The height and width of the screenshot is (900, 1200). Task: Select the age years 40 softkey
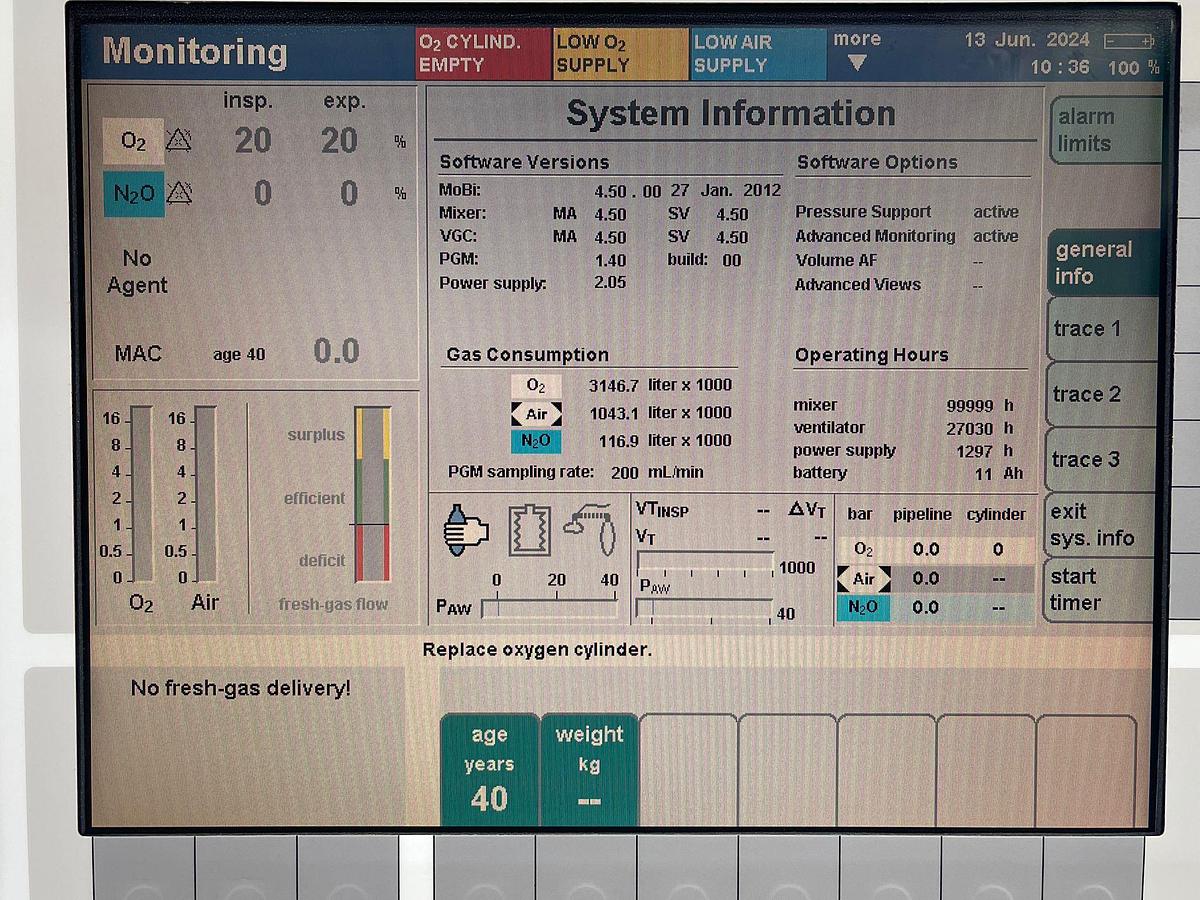point(489,769)
